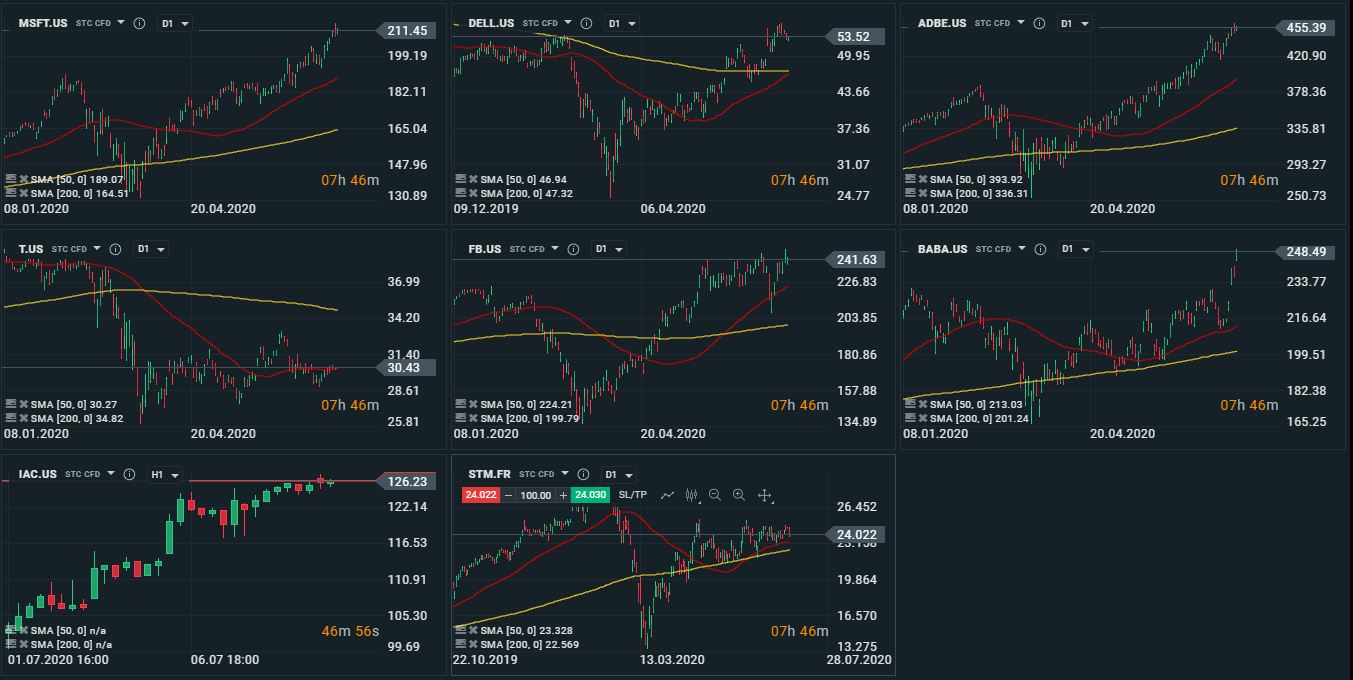The width and height of the screenshot is (1353, 680).
Task: Click the green buy price 24.030 button
Action: [x=591, y=495]
